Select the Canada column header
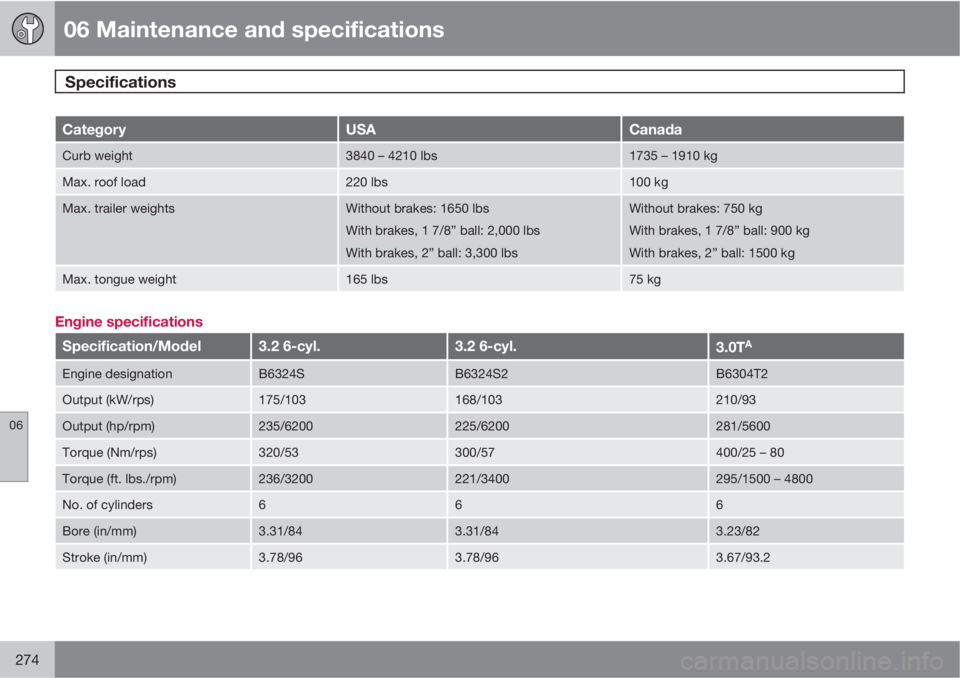Screen dimensions: 960x678 (763, 129)
